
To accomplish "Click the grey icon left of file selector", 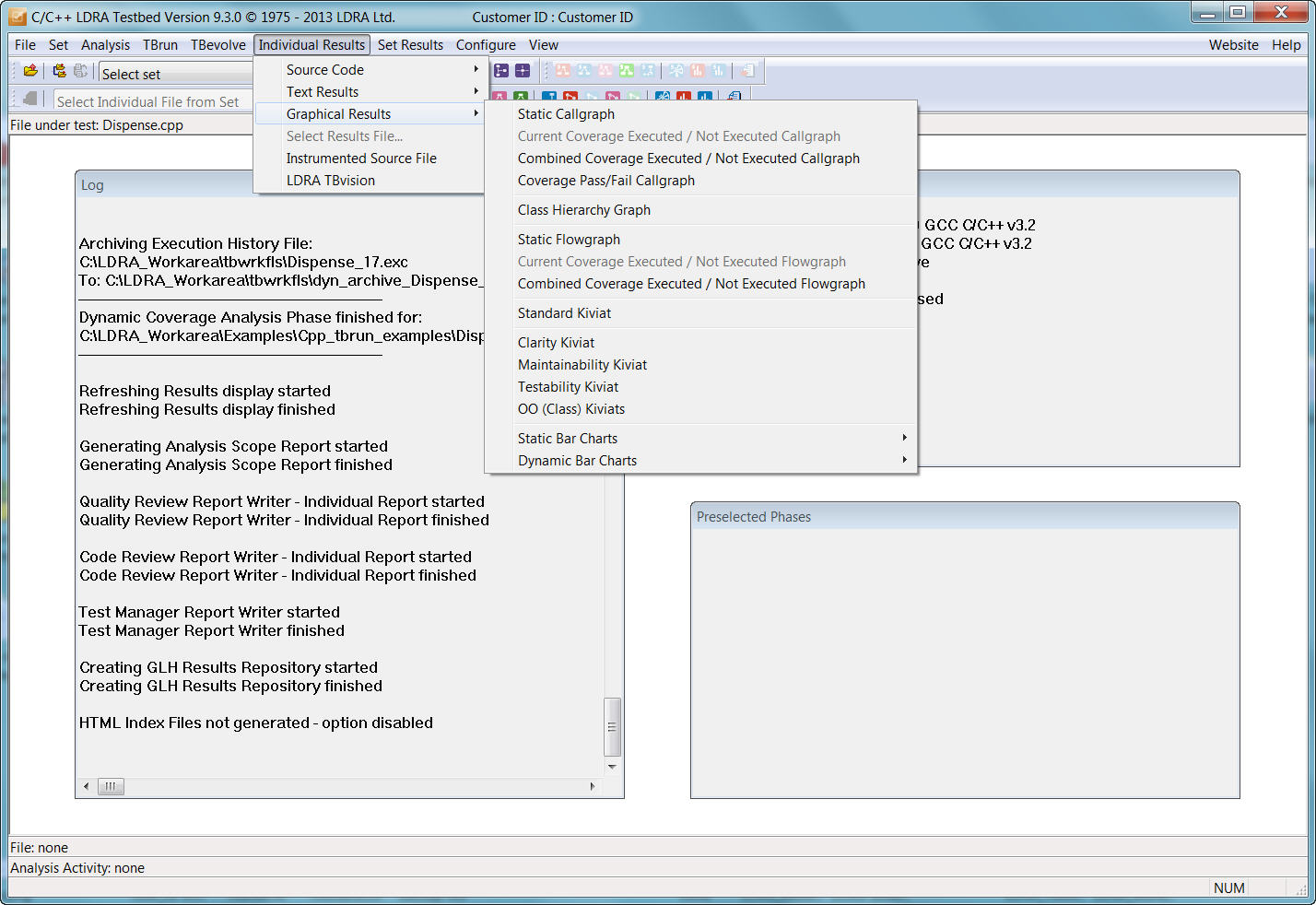I will (30, 99).
